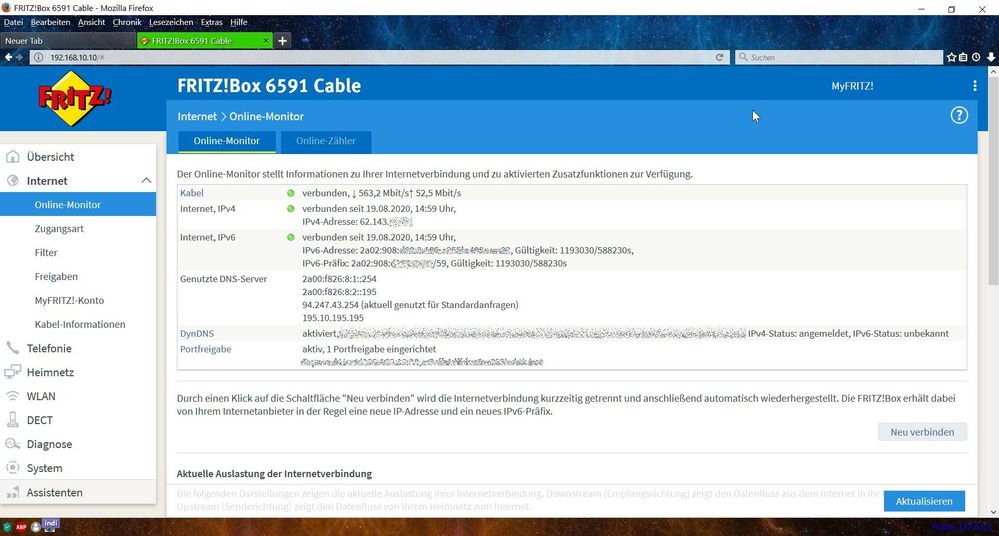Select the Online-Monitor tab

[226, 141]
